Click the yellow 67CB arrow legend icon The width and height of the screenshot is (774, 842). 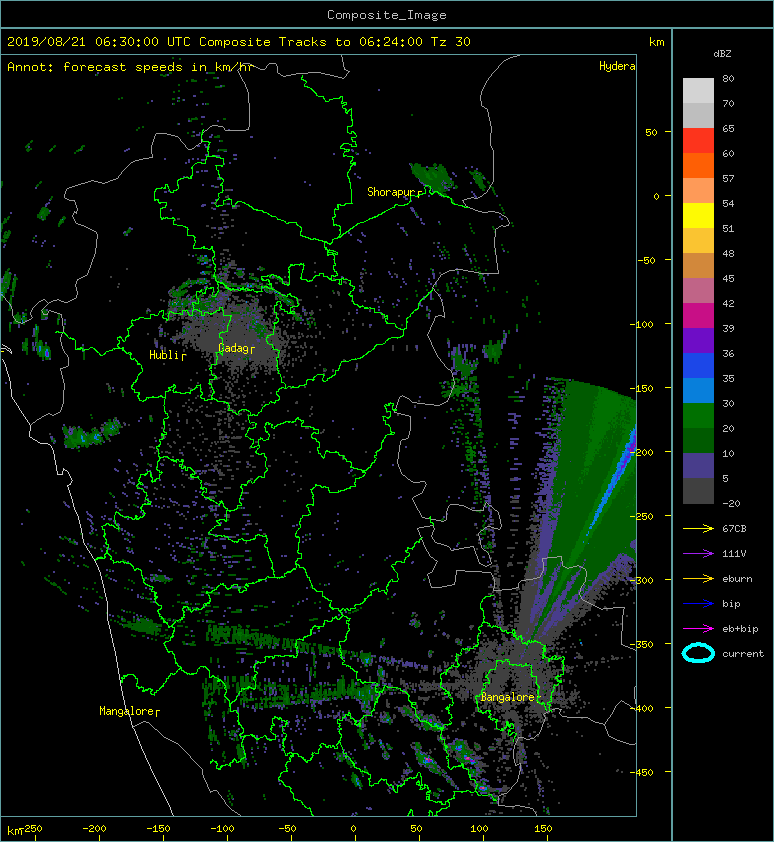(x=698, y=528)
